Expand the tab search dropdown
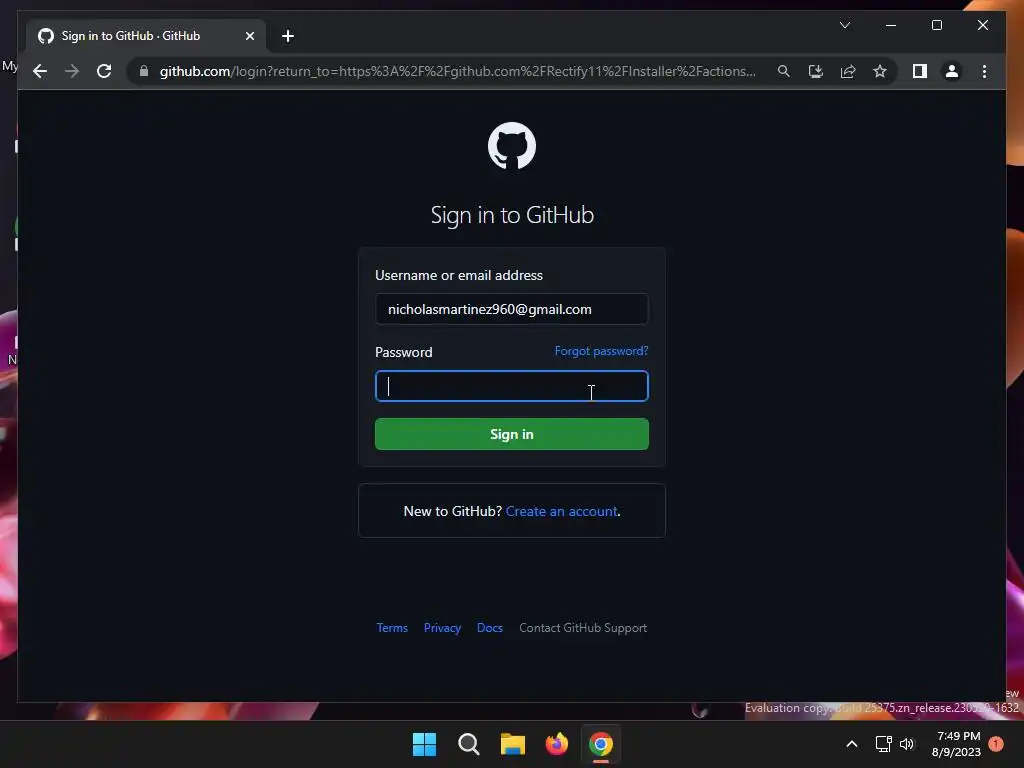 click(844, 25)
